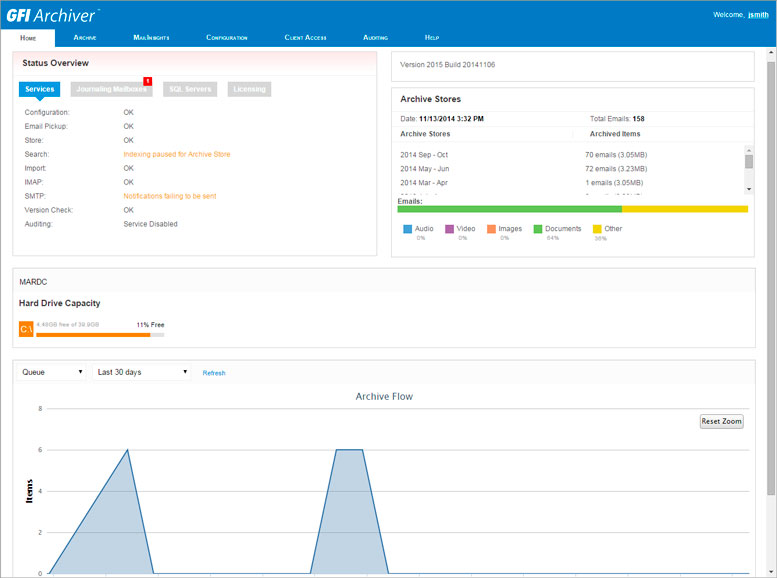Screen dimensions: 777x578
Task: Go to the MailInsights menu
Action: tap(151, 37)
